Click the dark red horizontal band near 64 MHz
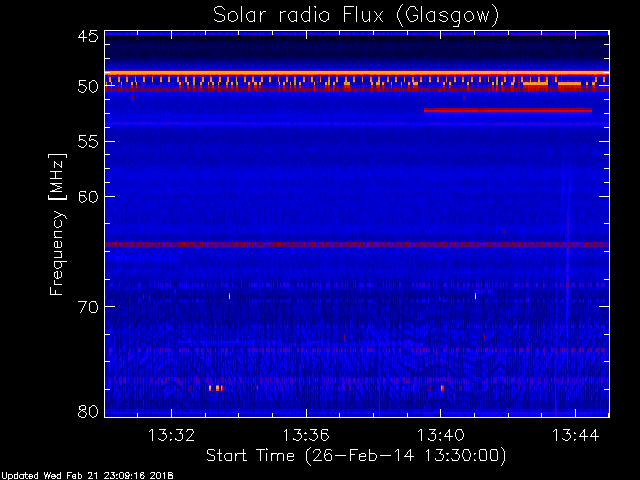The height and width of the screenshot is (480, 640). coord(357,244)
